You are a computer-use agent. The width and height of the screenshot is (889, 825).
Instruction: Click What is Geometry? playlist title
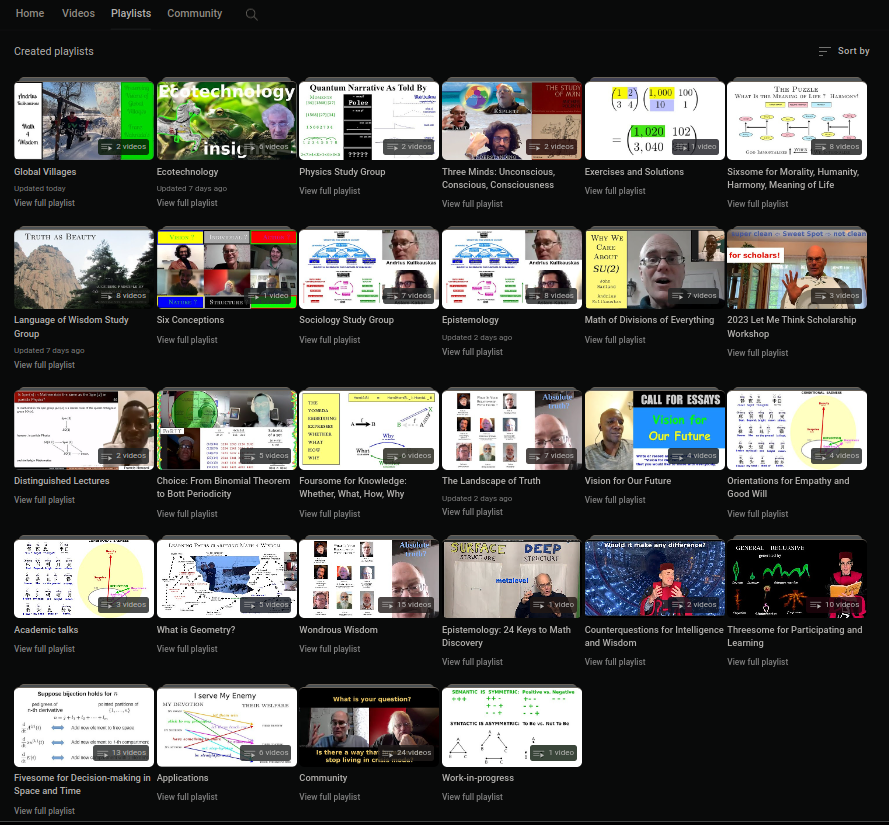click(196, 630)
